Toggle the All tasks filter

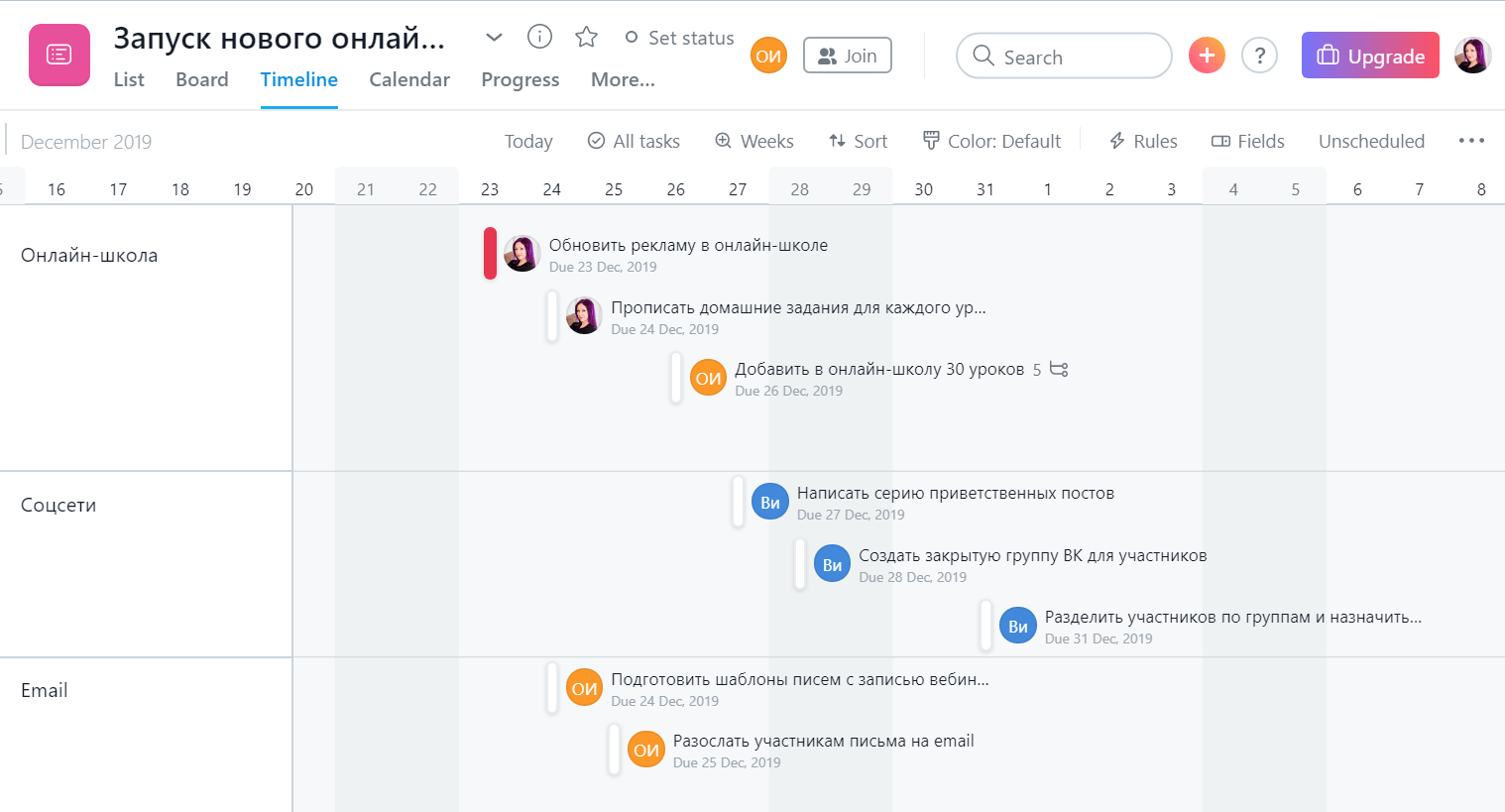coord(633,141)
